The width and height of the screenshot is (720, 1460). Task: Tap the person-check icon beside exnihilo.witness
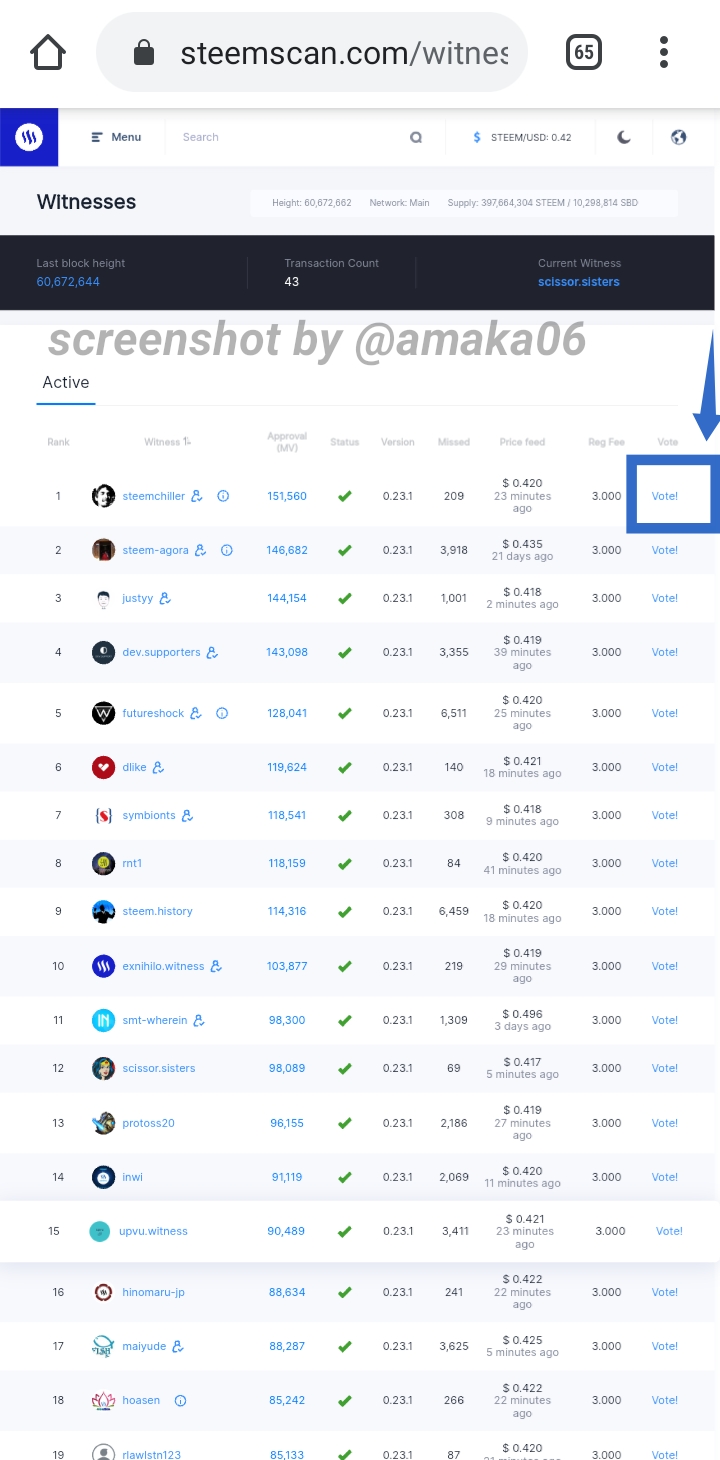point(216,966)
